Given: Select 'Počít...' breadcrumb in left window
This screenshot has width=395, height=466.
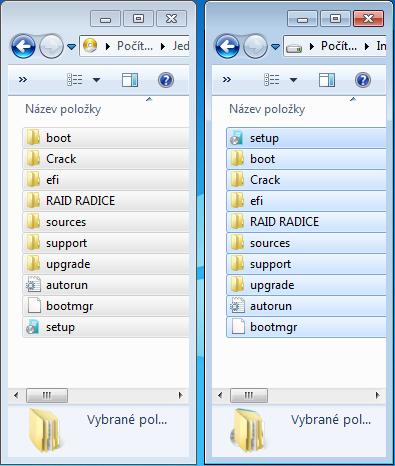Looking at the screenshot, I should pyautogui.click(x=135, y=46).
